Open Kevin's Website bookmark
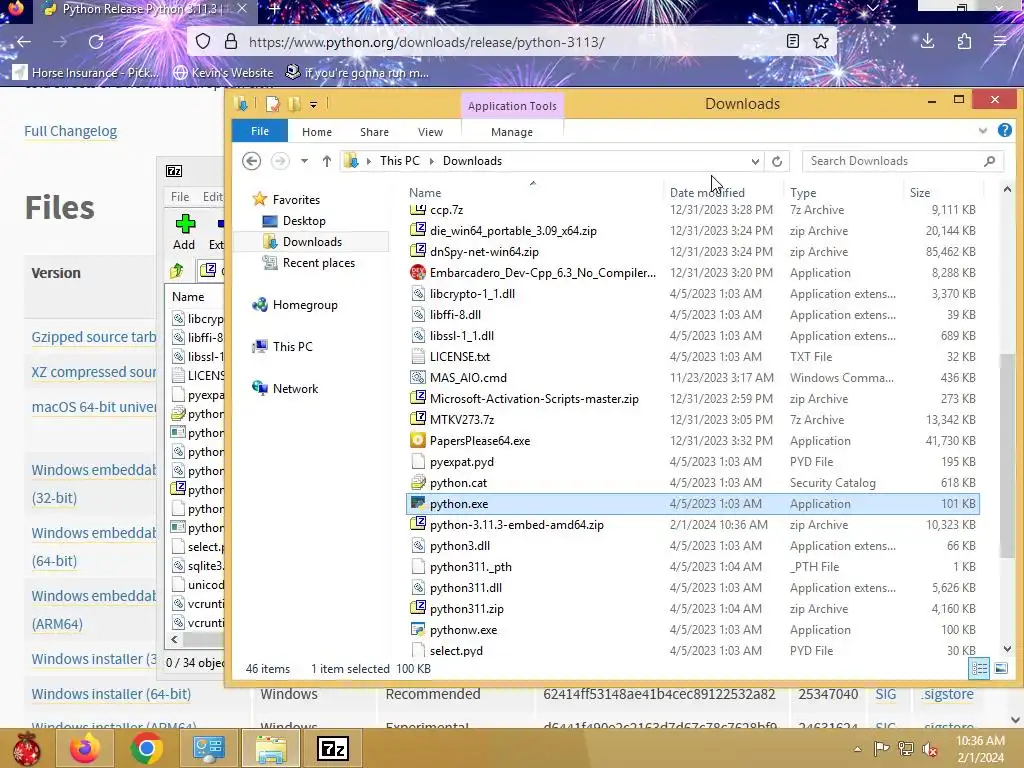 [x=223, y=72]
